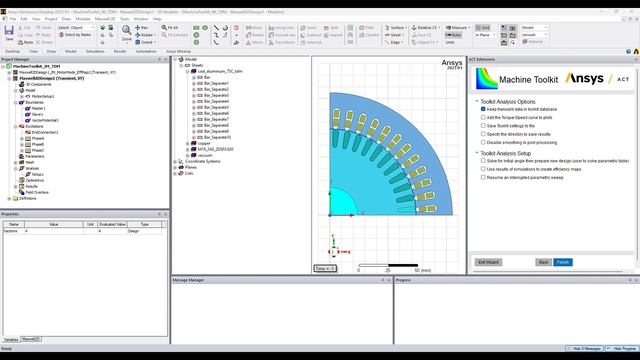Select the Pan tool
This screenshot has width=640, height=360.
coord(142,28)
